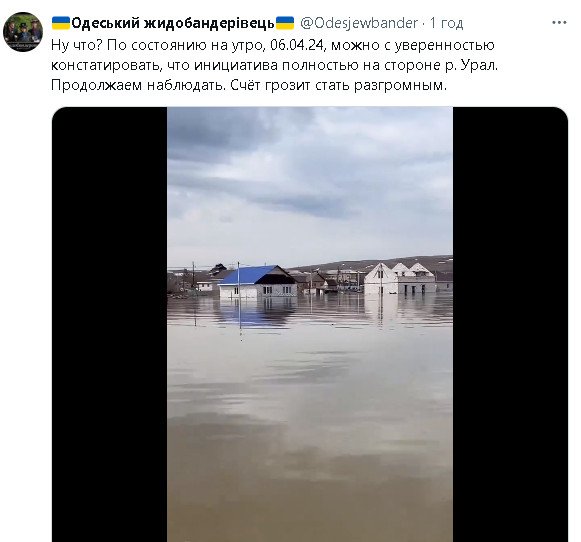Click the right black letterbox of the video
Image resolution: width=581 pixels, height=542 pixels.
click(510, 324)
